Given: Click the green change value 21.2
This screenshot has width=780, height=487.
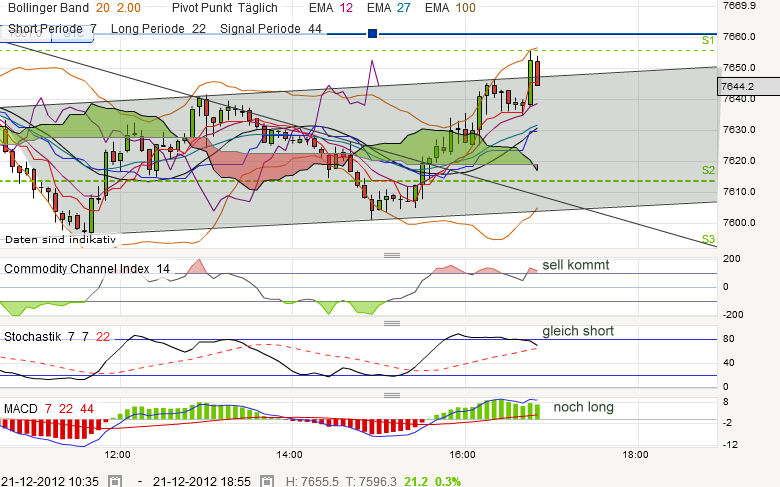Looking at the screenshot, I should point(416,481).
